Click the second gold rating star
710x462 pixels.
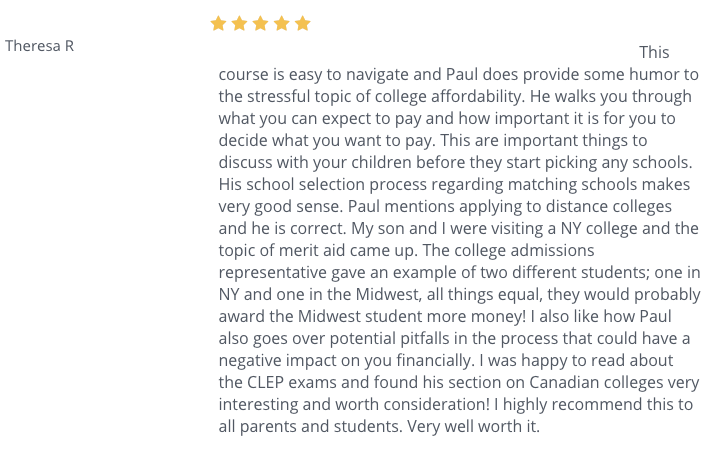[239, 23]
